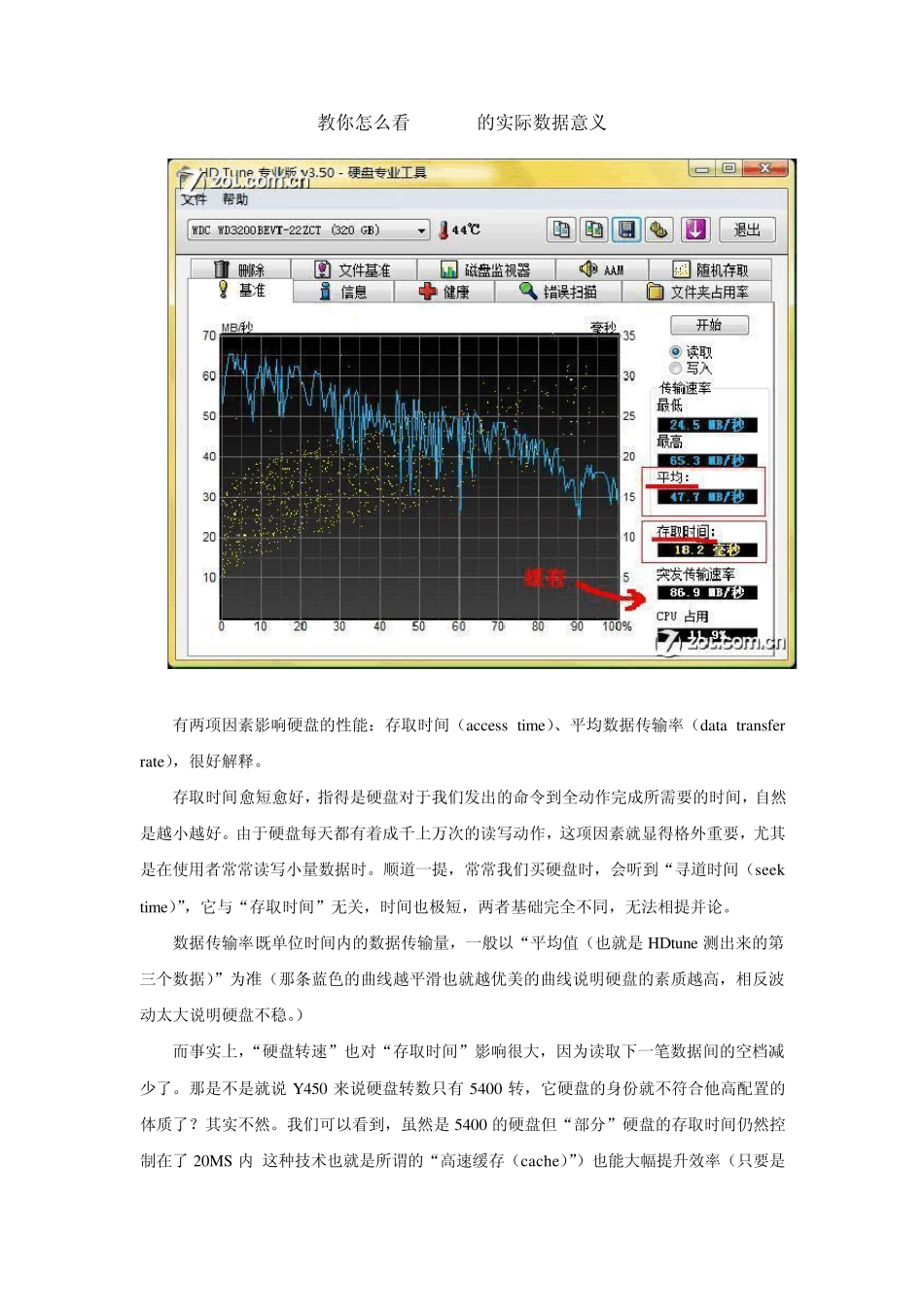Click the save screenshot floppy disk icon
Image resolution: width=924 pixels, height=1307 pixels.
(626, 230)
